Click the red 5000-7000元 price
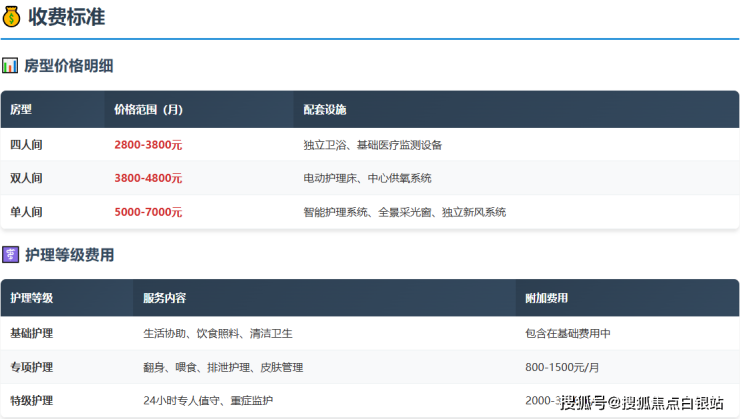This screenshot has width=740, height=419. point(148,212)
